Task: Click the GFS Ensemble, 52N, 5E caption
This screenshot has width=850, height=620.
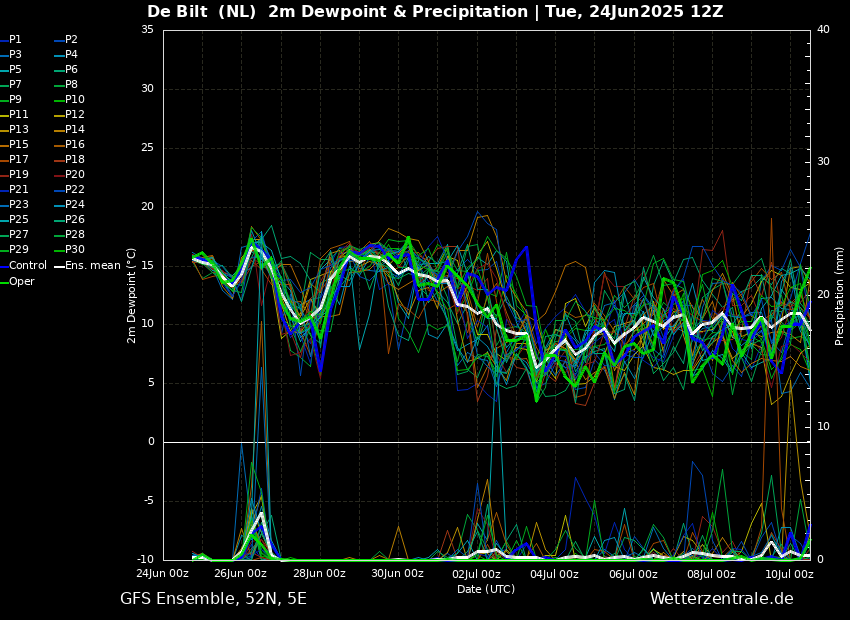Action: [x=213, y=599]
